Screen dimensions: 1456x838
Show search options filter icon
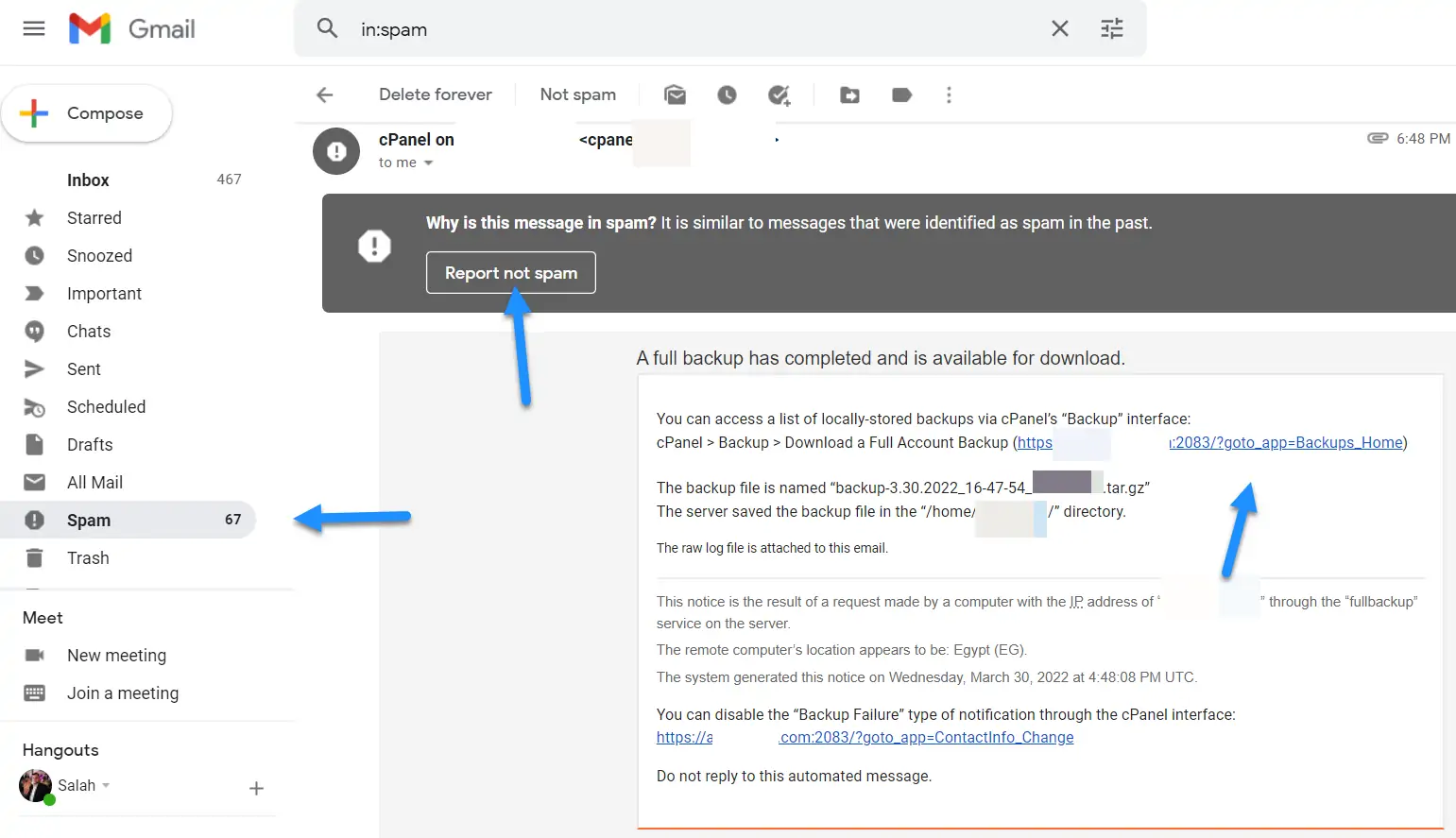[1111, 29]
